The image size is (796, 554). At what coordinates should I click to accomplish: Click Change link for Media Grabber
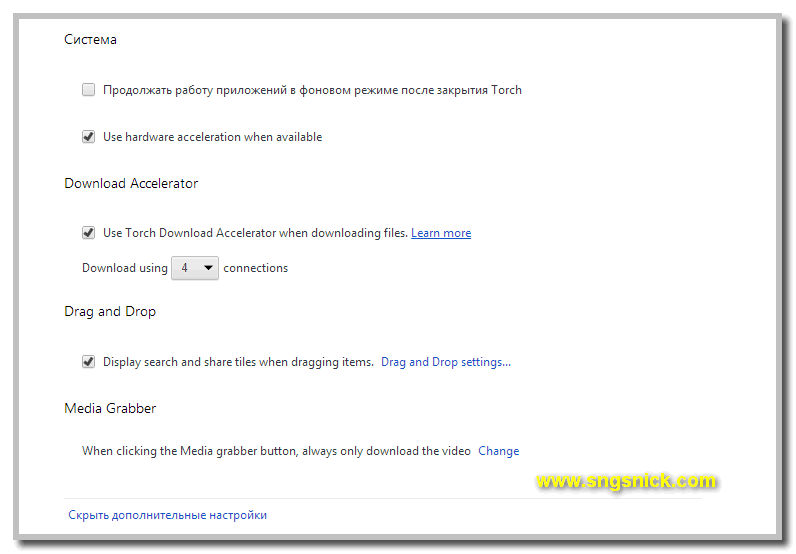[x=499, y=451]
